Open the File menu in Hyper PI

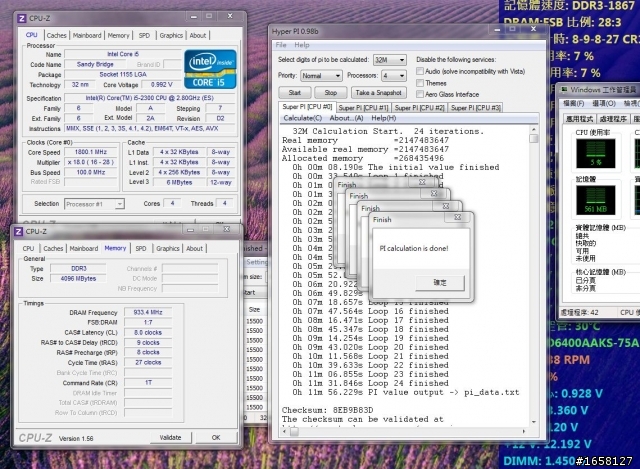[x=281, y=45]
